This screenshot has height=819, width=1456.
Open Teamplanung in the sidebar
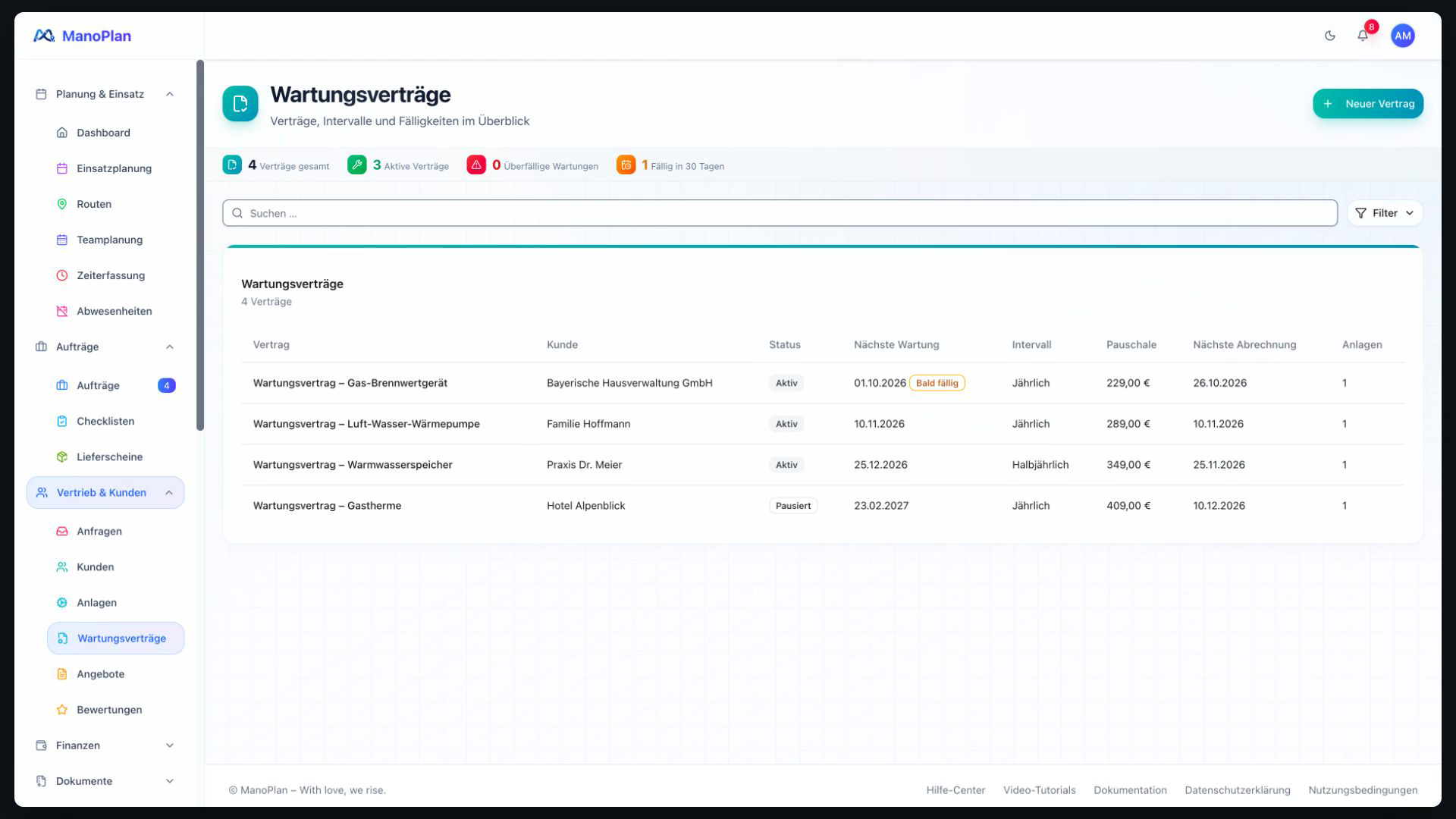[115, 240]
